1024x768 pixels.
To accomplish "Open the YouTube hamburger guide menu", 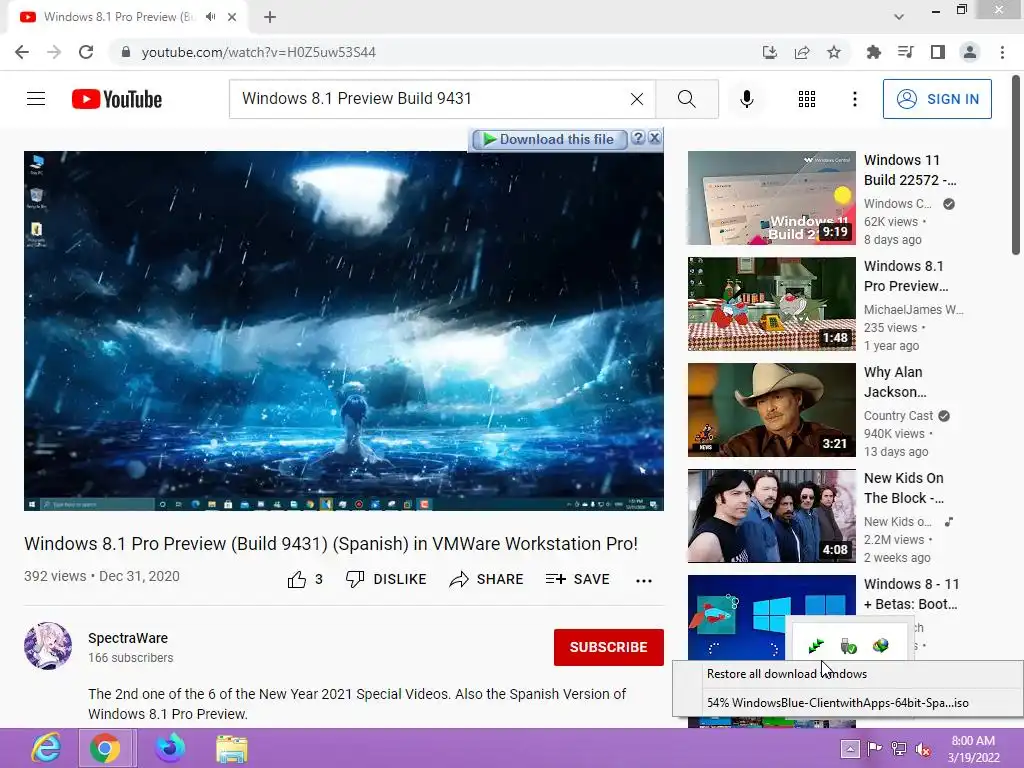I will 36,99.
